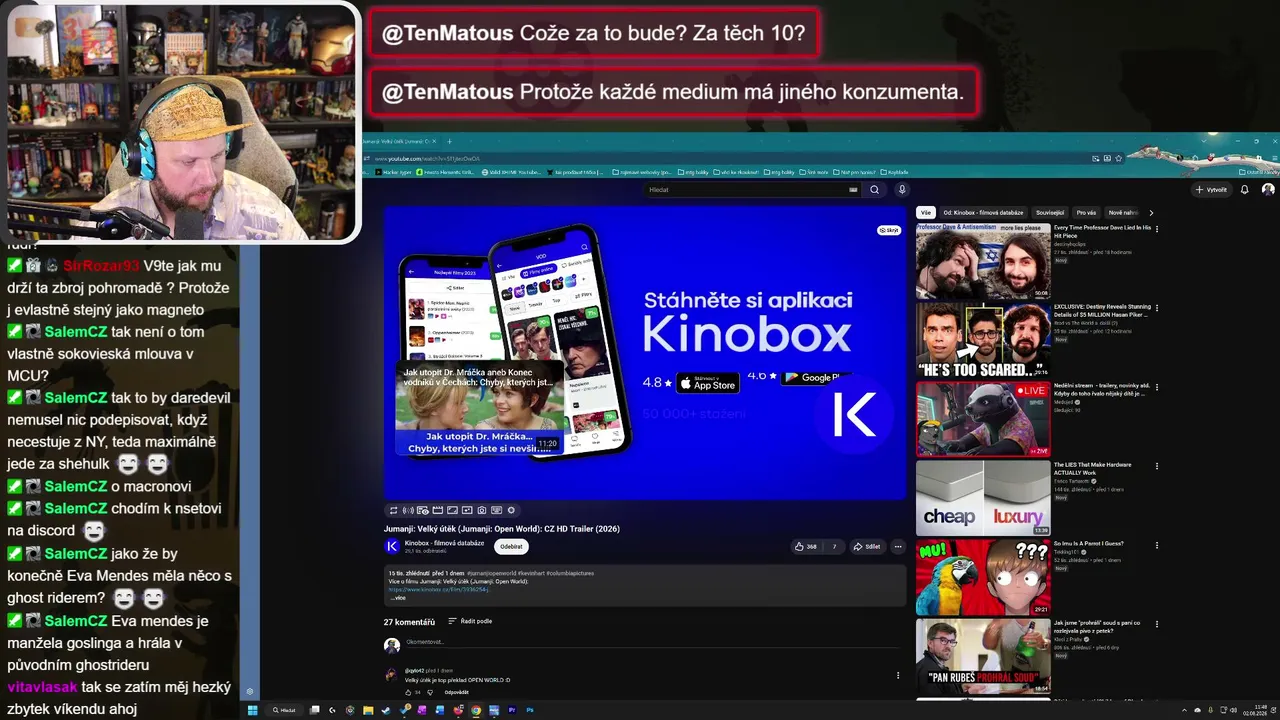Click the 'Skrýt' button on the video
The width and height of the screenshot is (1280, 720).
[x=889, y=230]
